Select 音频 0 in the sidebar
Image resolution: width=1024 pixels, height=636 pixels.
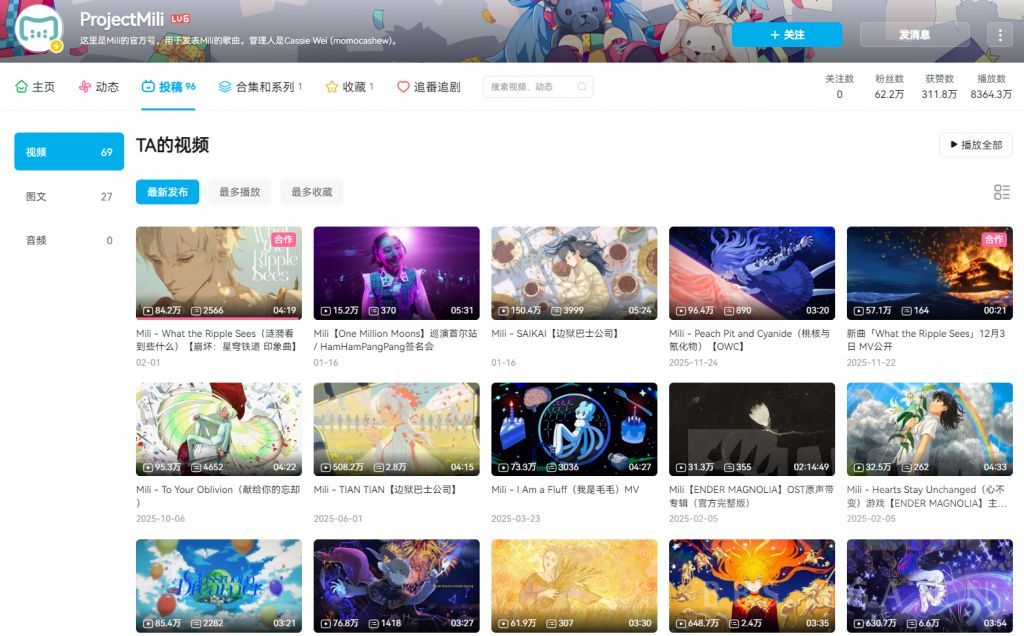69,240
